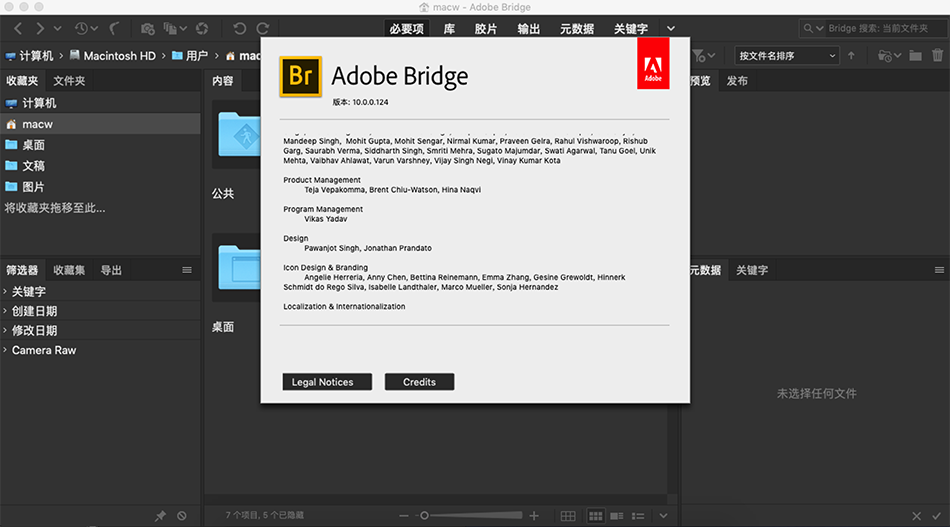Image resolution: width=950 pixels, height=527 pixels.
Task: Open the search magnifier options dropdown
Action: pos(813,28)
